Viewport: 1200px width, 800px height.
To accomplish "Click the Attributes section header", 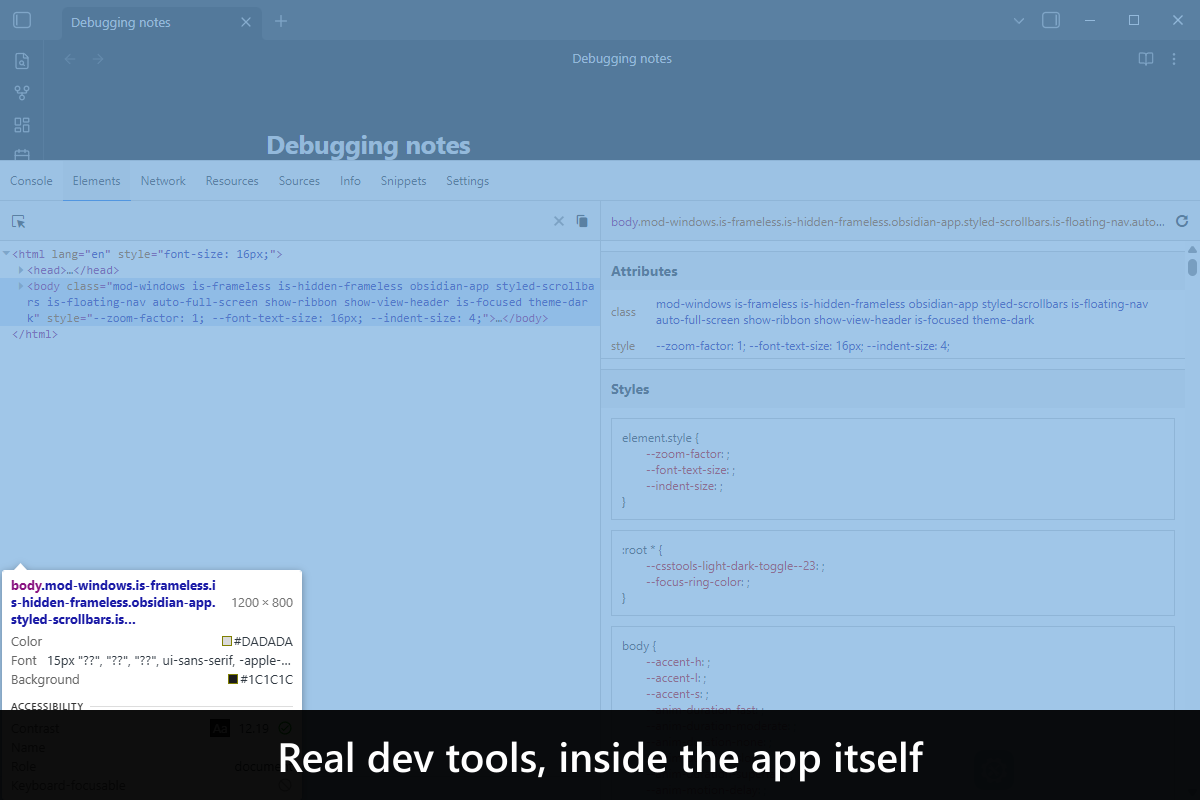I will (x=892, y=271).
